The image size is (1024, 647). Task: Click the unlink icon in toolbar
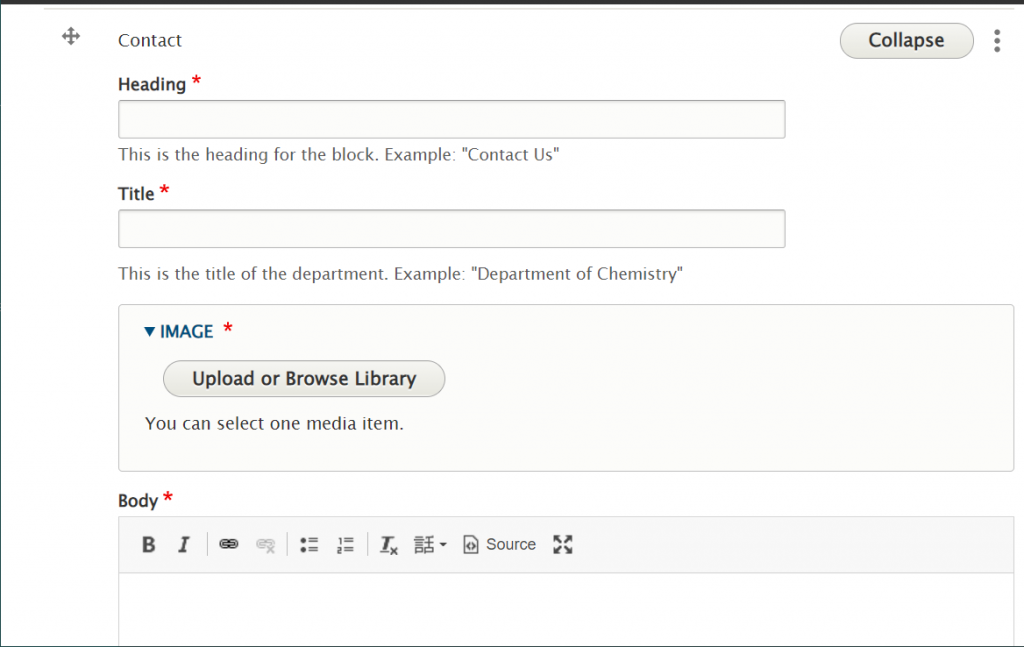(x=265, y=545)
